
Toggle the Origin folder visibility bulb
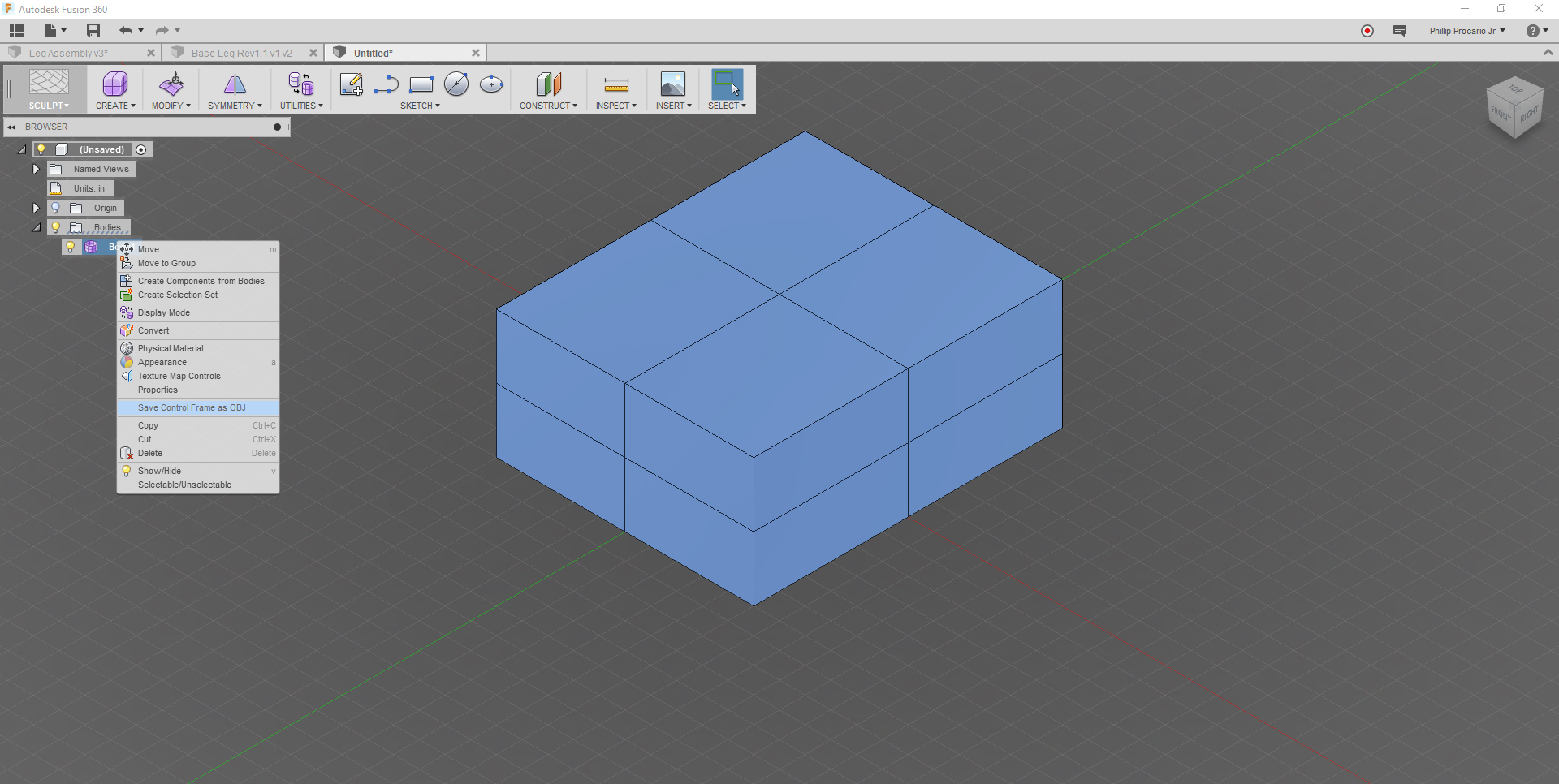coord(55,208)
